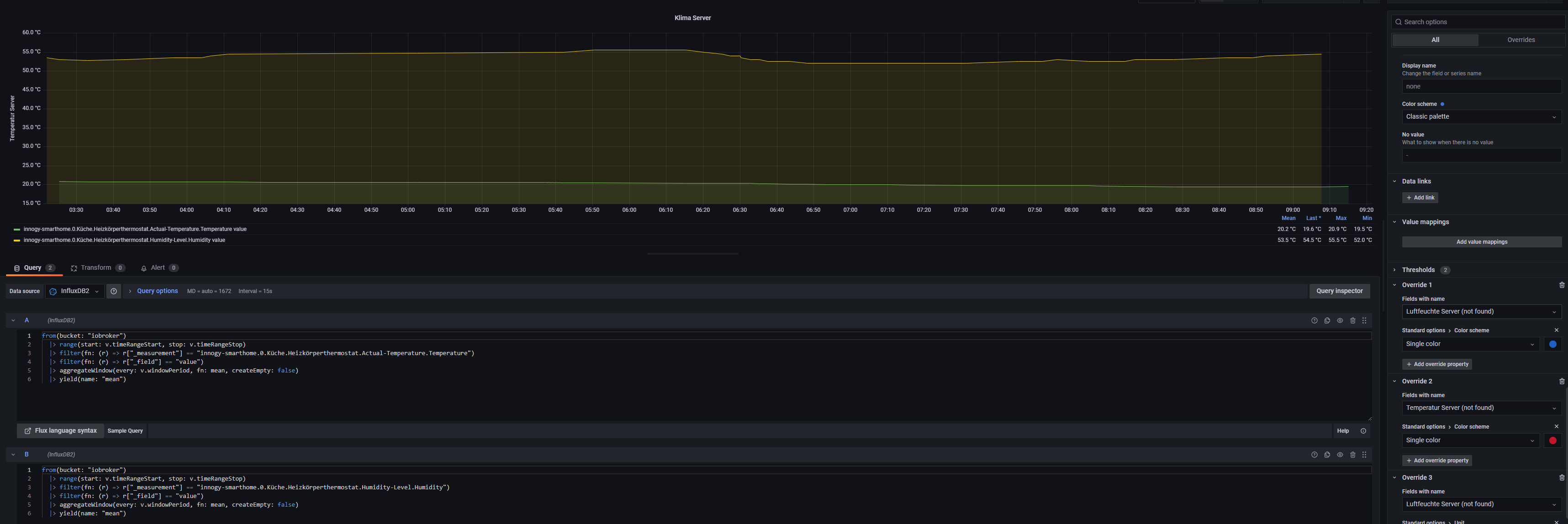Duplicate query A with copy icon

[1327, 320]
